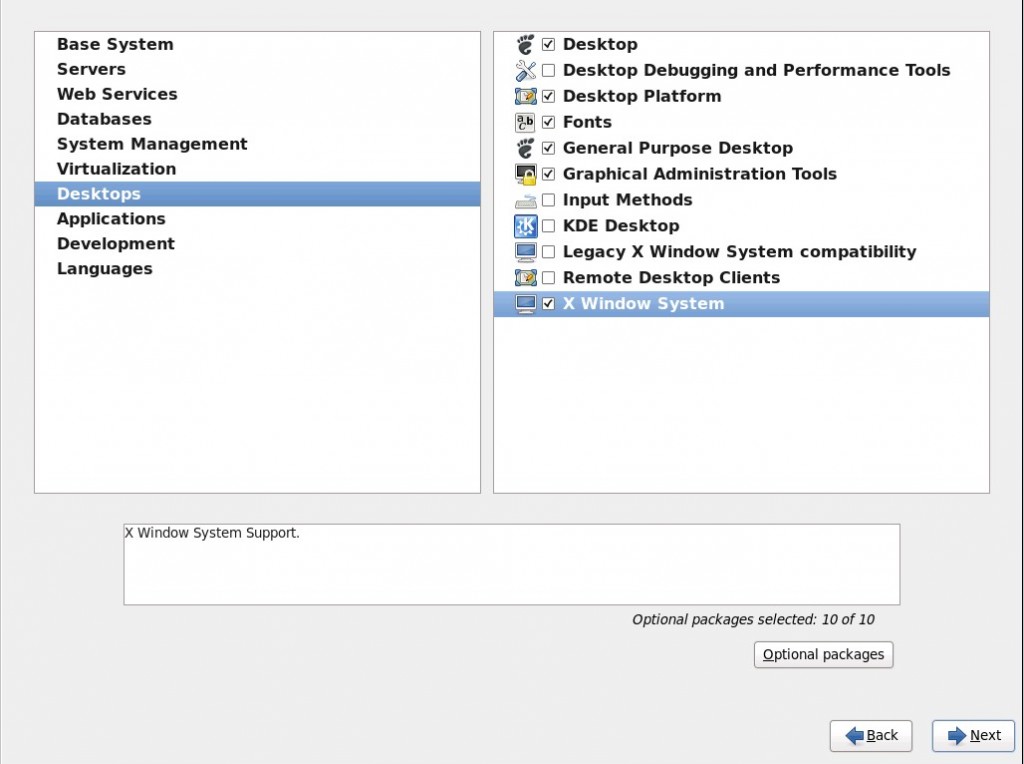Click the Graphical Administration Tools lock icon
The height and width of the screenshot is (764, 1024).
[x=524, y=174]
